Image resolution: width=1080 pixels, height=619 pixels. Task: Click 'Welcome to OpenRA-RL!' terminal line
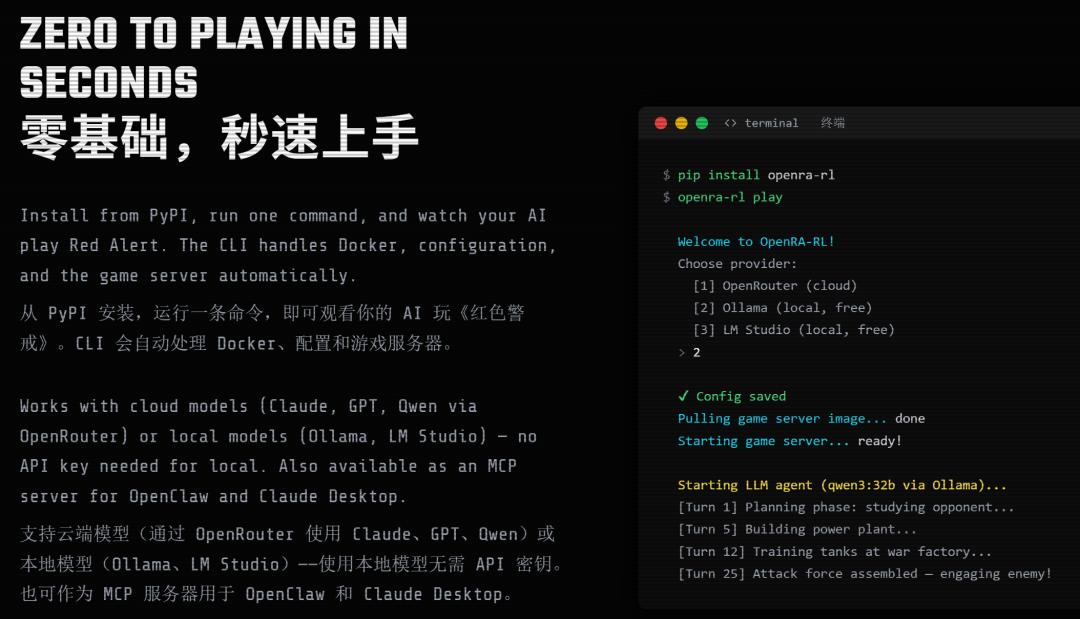(756, 242)
